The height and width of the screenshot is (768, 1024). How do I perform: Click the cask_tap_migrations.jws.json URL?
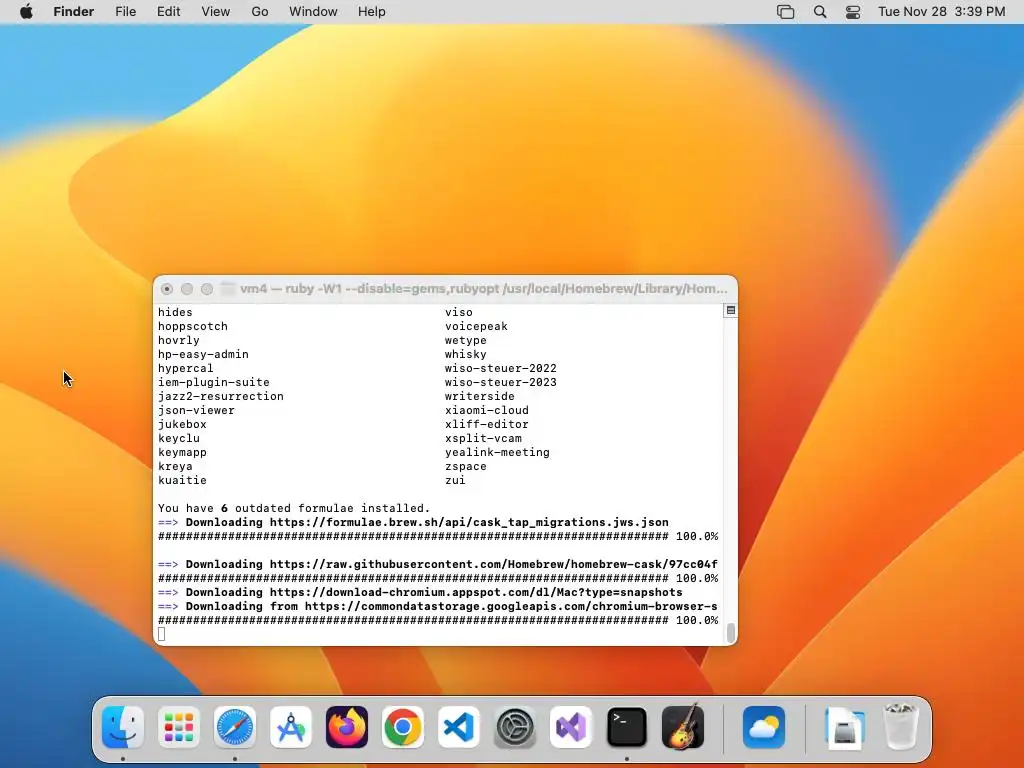[x=469, y=522]
